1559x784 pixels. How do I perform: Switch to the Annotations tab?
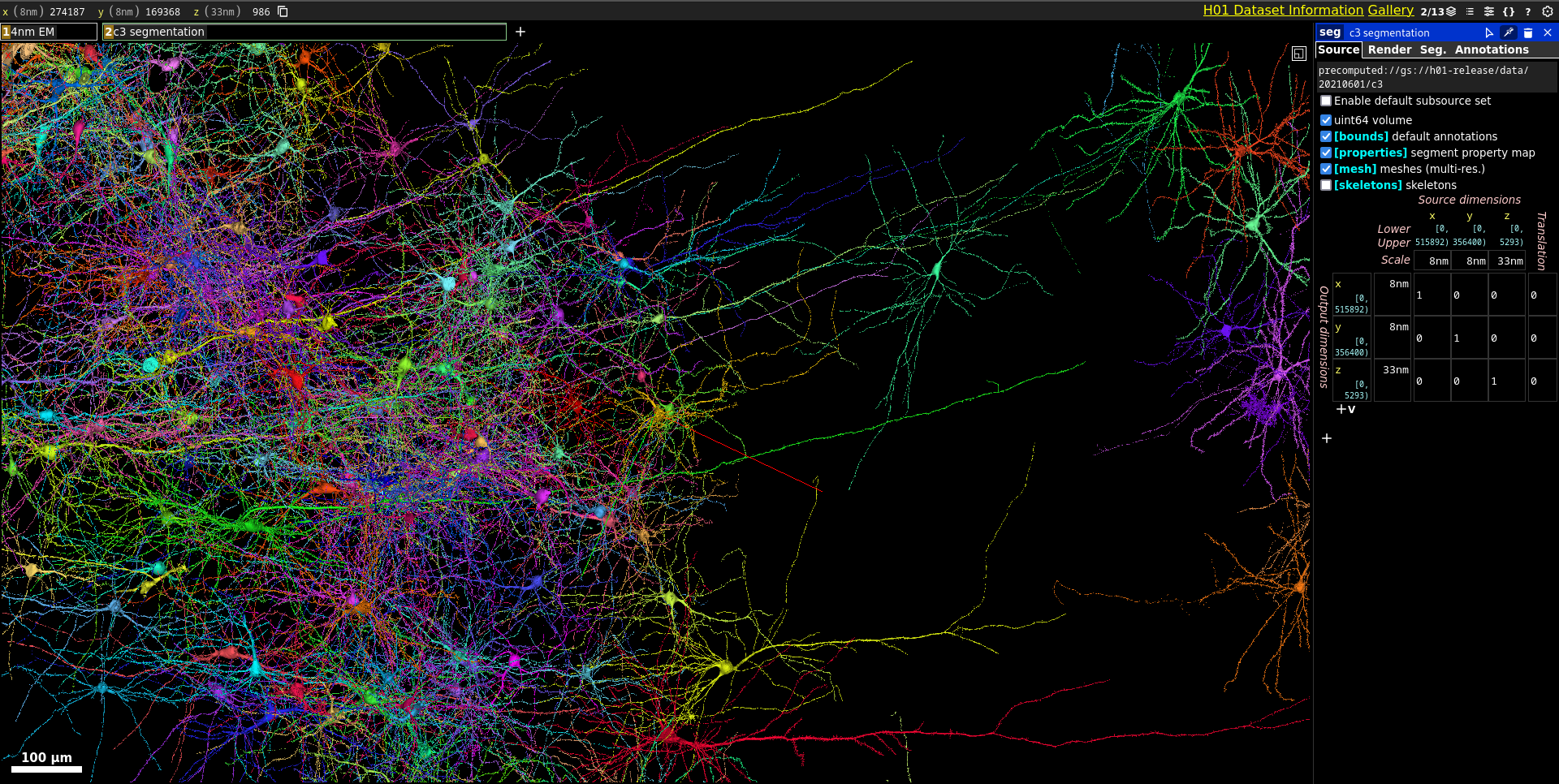pyautogui.click(x=1492, y=50)
